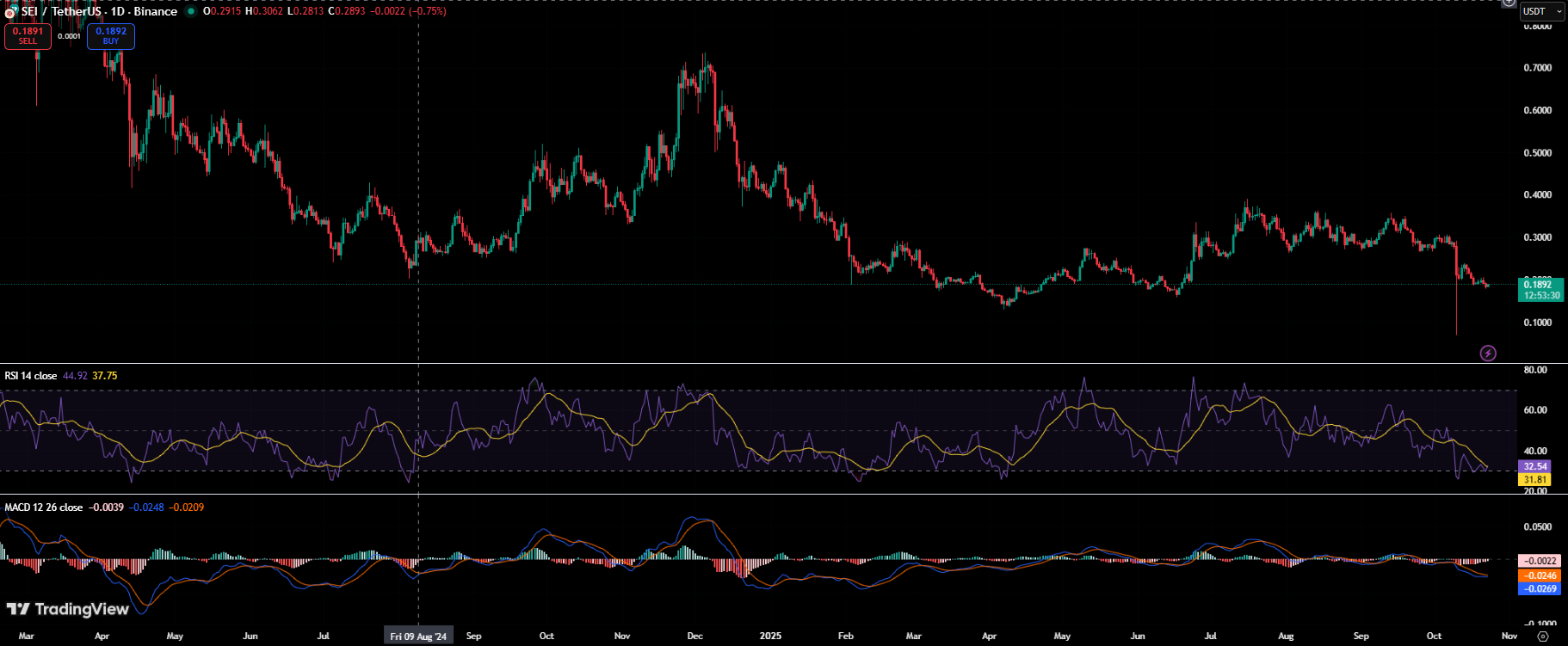
Task: Click the 0.1000 price axis level
Action: (1538, 323)
